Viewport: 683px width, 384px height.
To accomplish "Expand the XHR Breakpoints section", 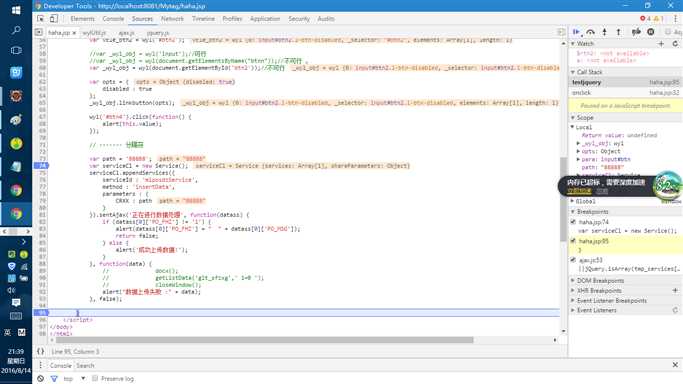I will pos(573,290).
